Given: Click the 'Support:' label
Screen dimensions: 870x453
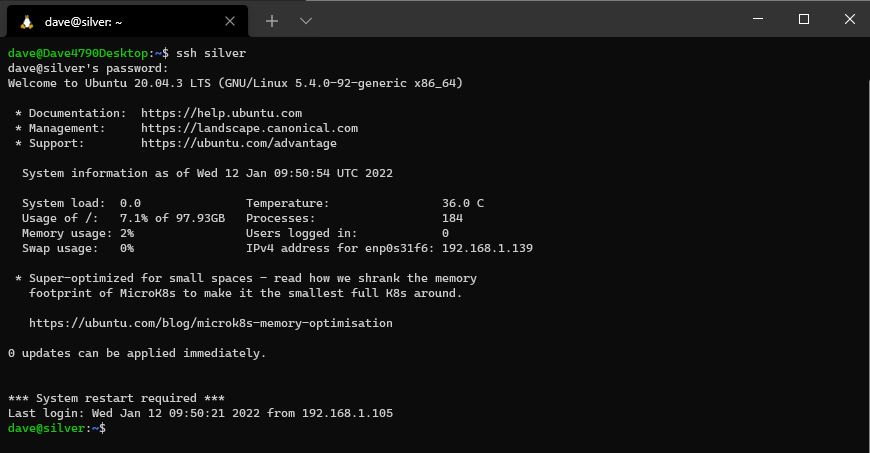Looking at the screenshot, I should pos(57,143).
